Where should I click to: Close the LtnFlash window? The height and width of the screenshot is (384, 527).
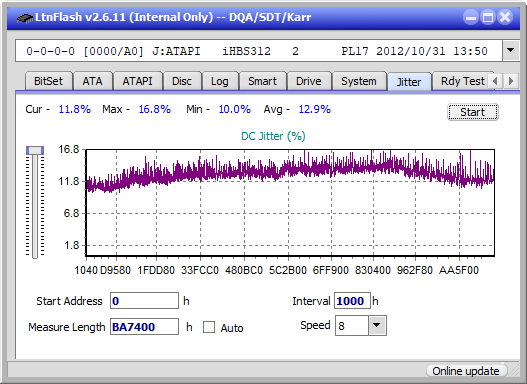click(505, 17)
